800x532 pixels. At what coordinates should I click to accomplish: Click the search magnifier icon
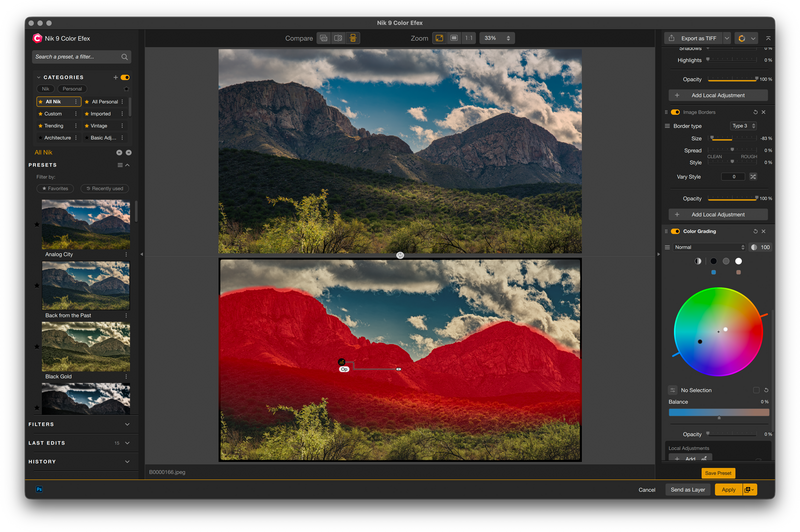click(x=124, y=57)
